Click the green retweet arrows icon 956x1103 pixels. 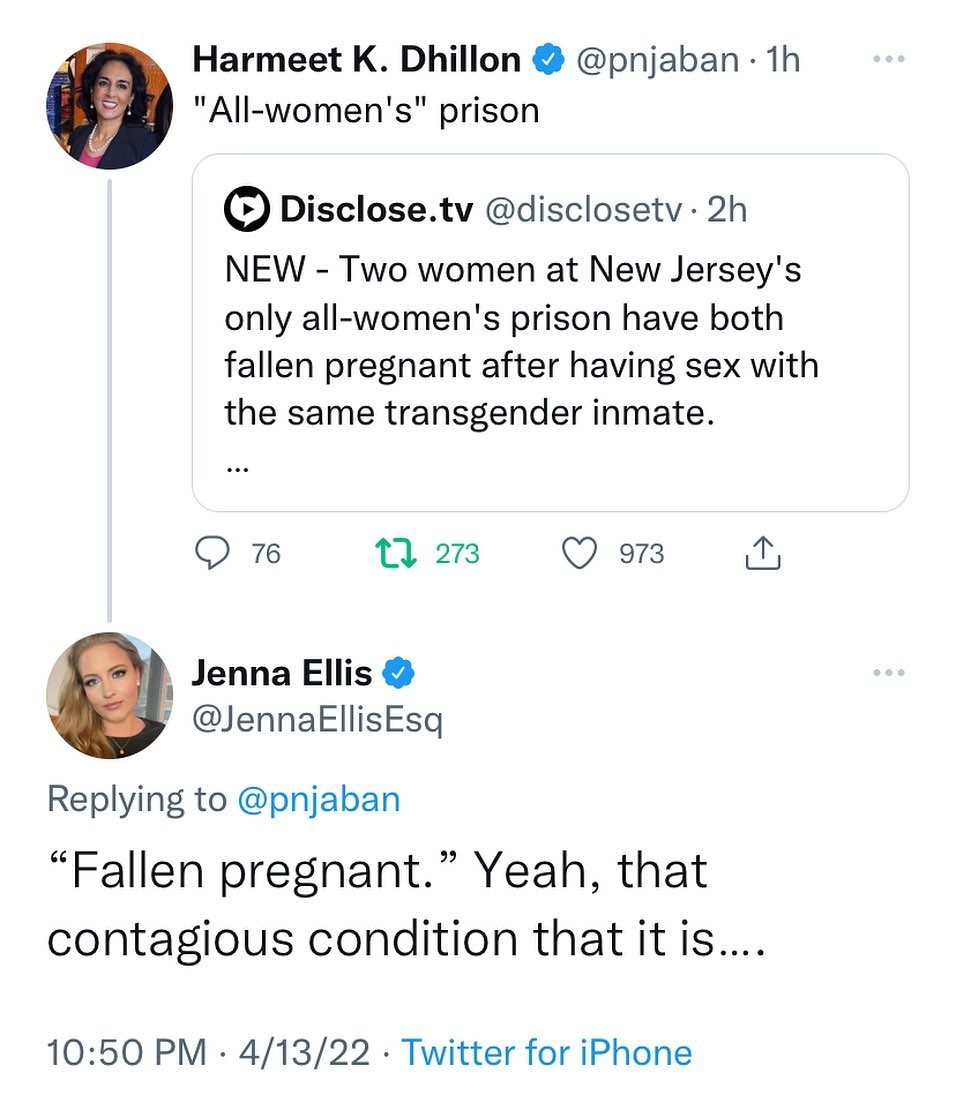395,553
